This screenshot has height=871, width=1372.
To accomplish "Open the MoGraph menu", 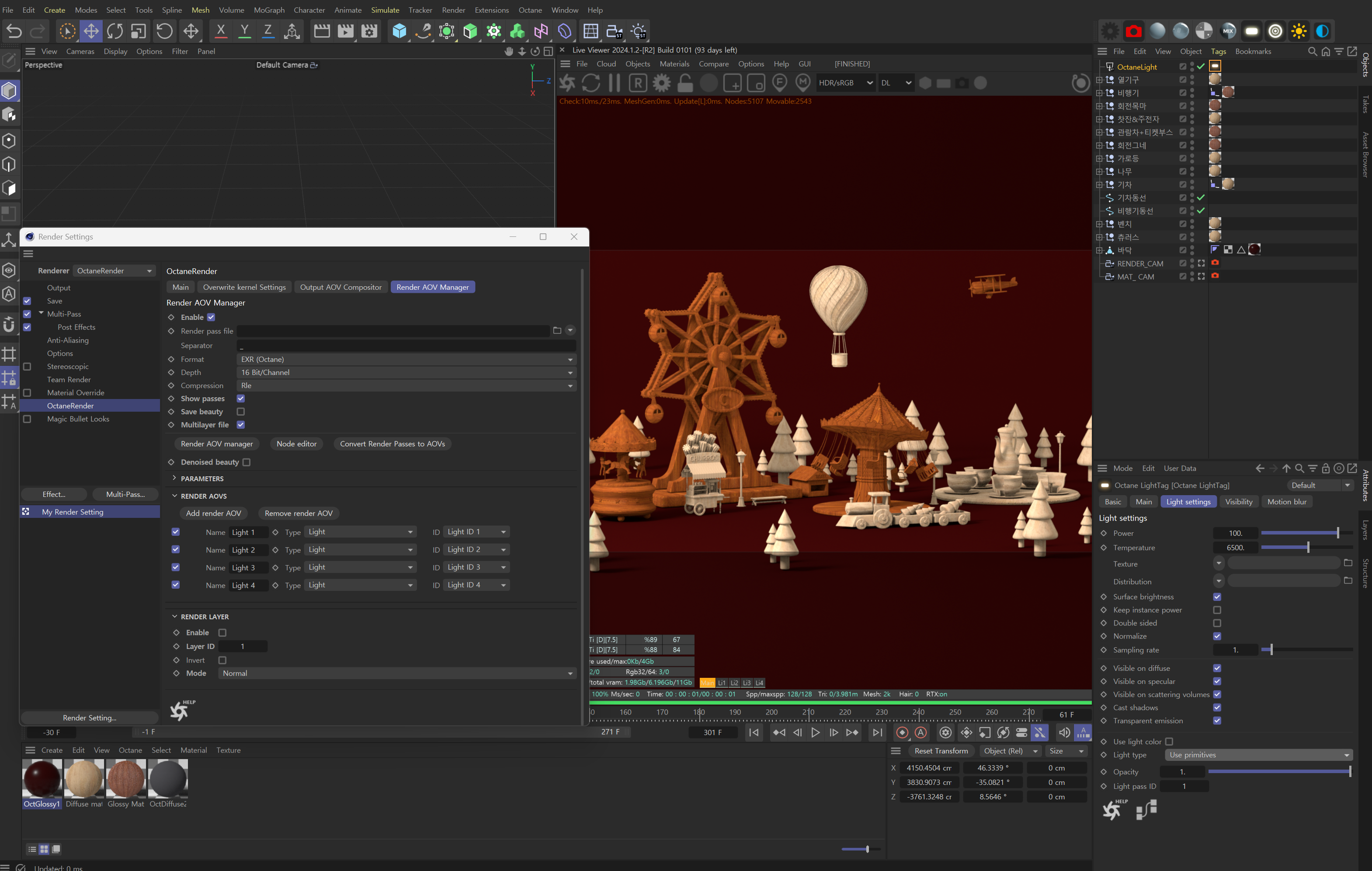I will point(269,10).
